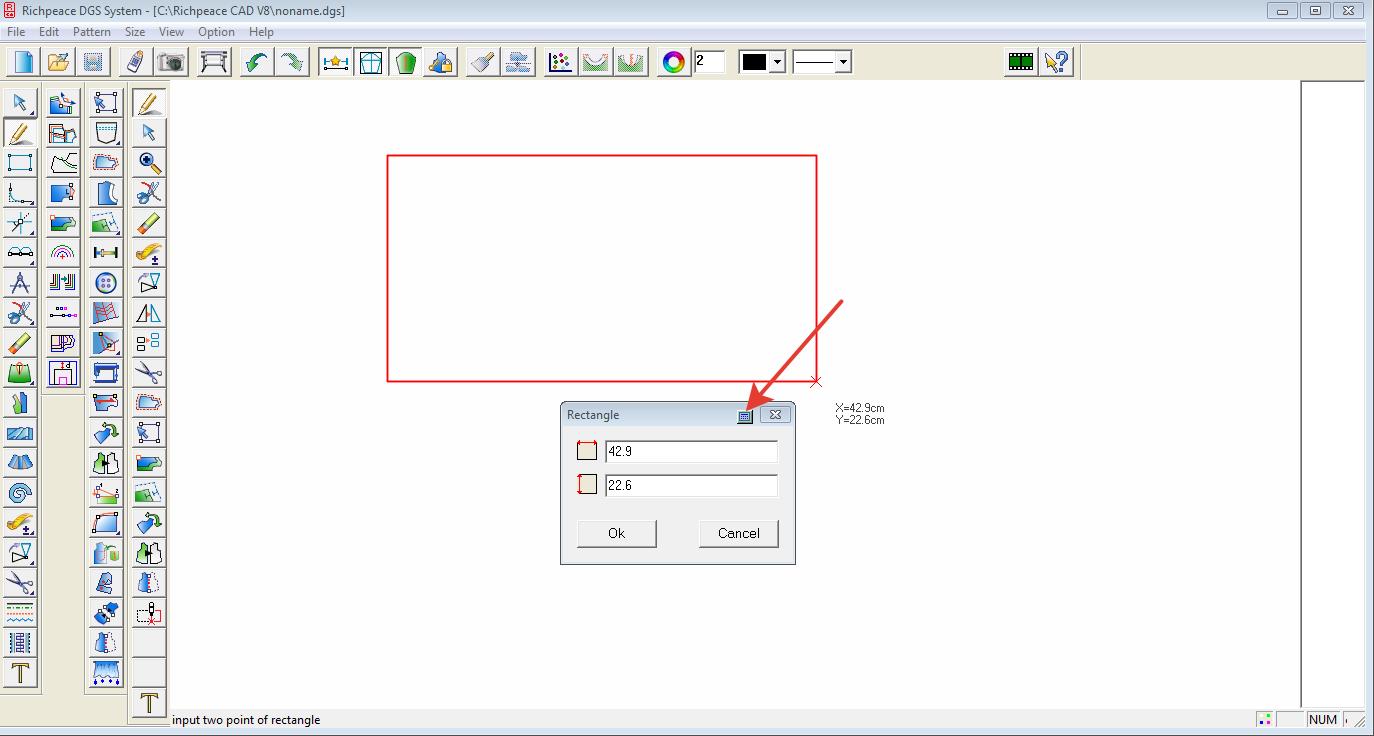The height and width of the screenshot is (736, 1374).
Task: Select the I-beam distance measure tool
Action: point(106,252)
